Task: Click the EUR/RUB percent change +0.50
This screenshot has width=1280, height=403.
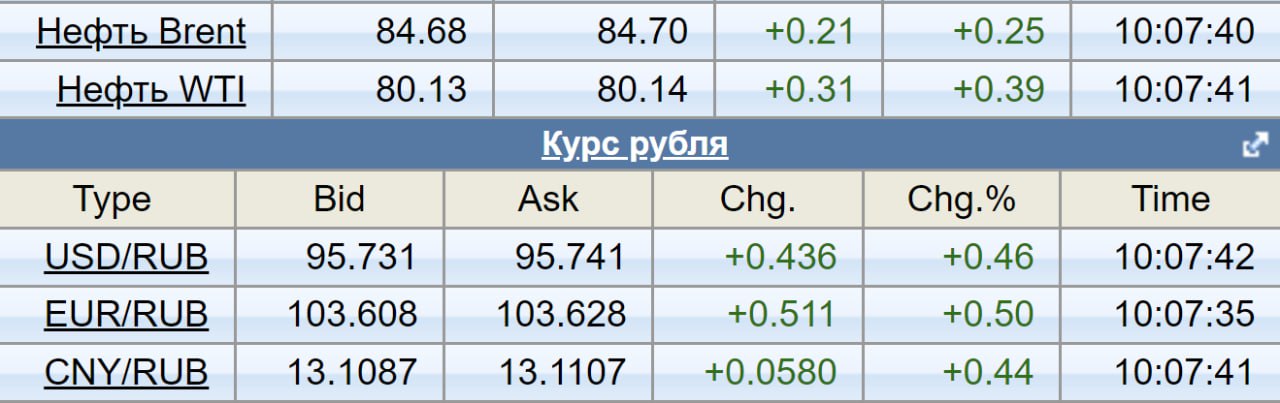Action: [988, 315]
